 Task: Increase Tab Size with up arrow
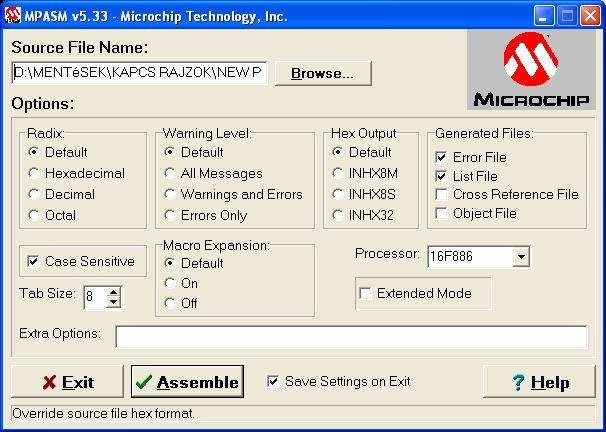[x=114, y=293]
